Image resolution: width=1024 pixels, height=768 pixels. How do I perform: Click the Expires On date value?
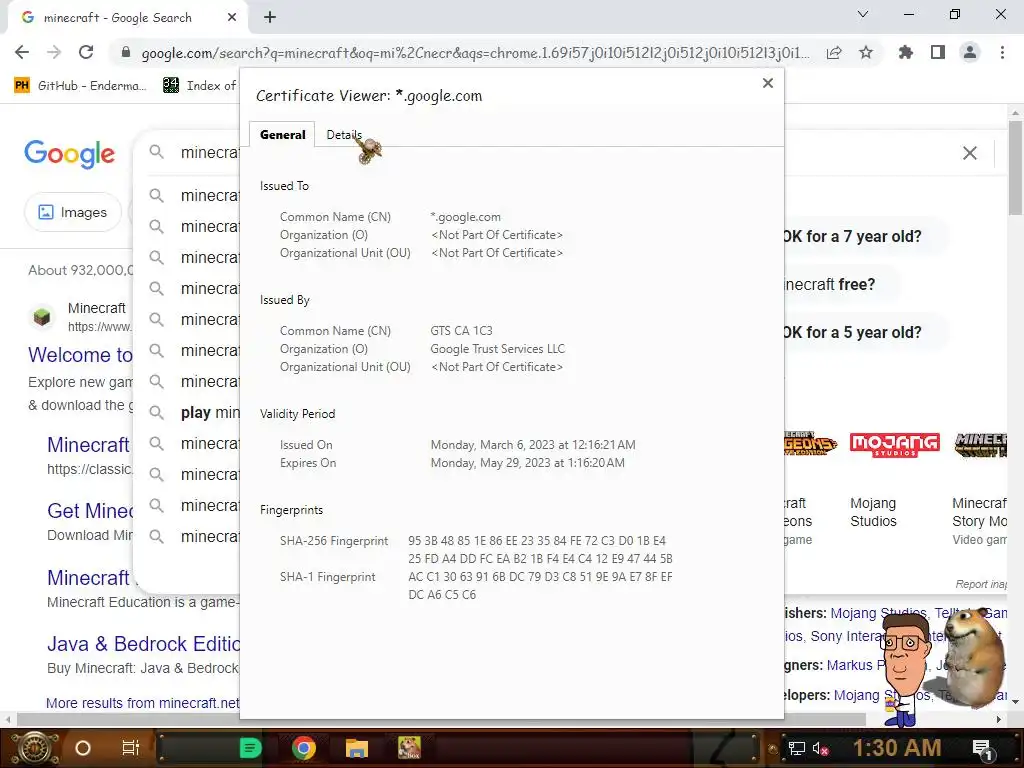tap(527, 462)
